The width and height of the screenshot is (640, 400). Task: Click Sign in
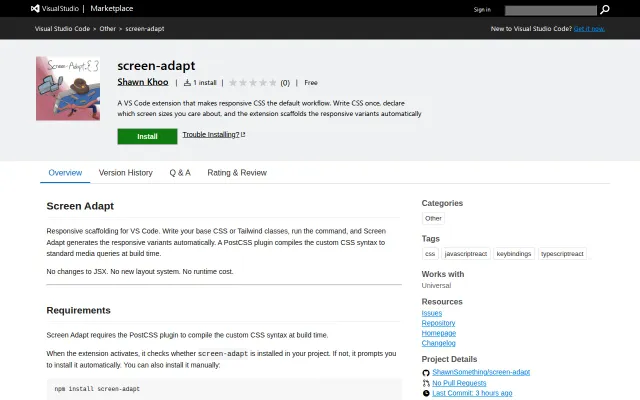tap(482, 10)
